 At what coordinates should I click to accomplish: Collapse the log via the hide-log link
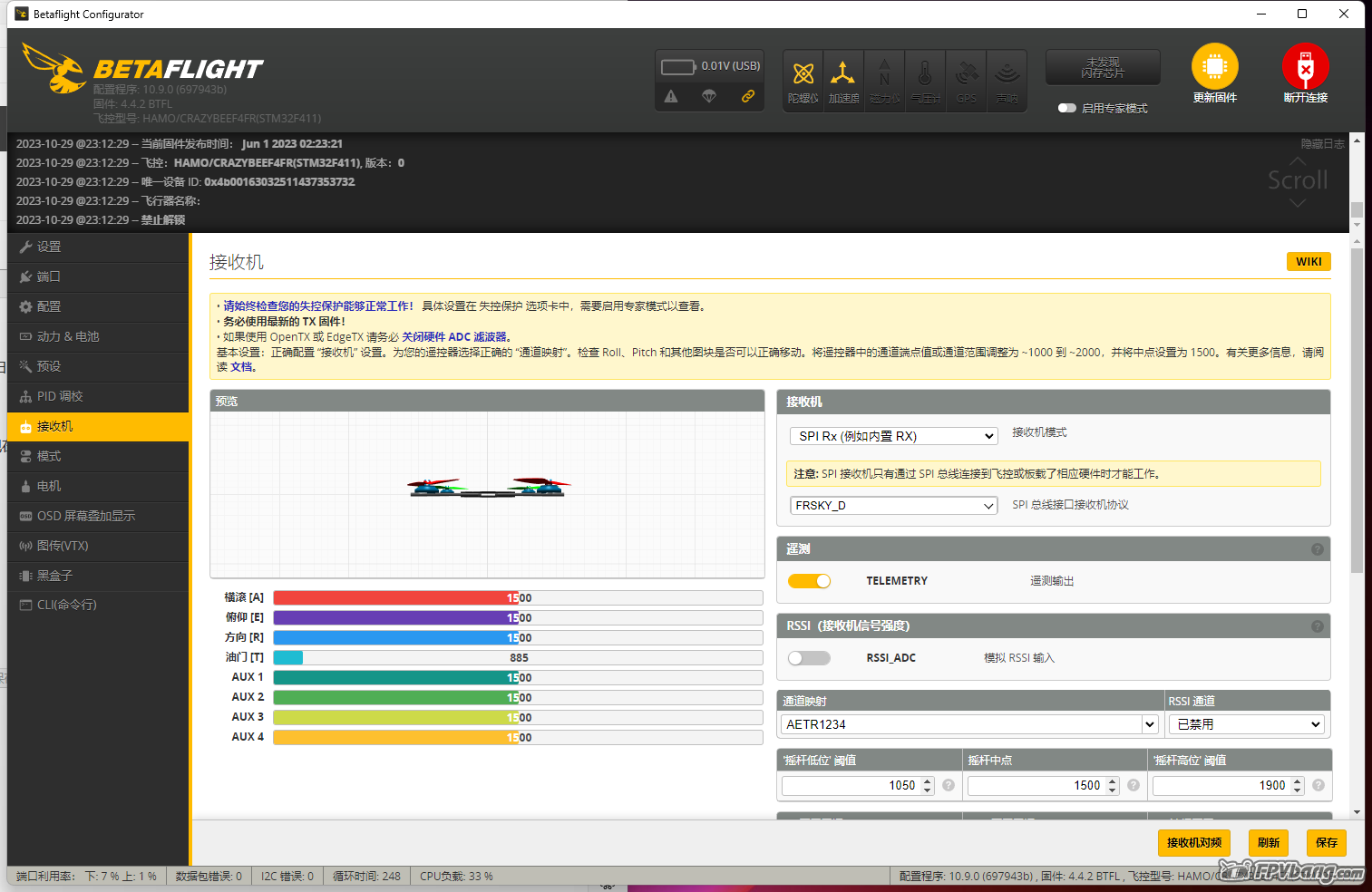tap(1322, 144)
